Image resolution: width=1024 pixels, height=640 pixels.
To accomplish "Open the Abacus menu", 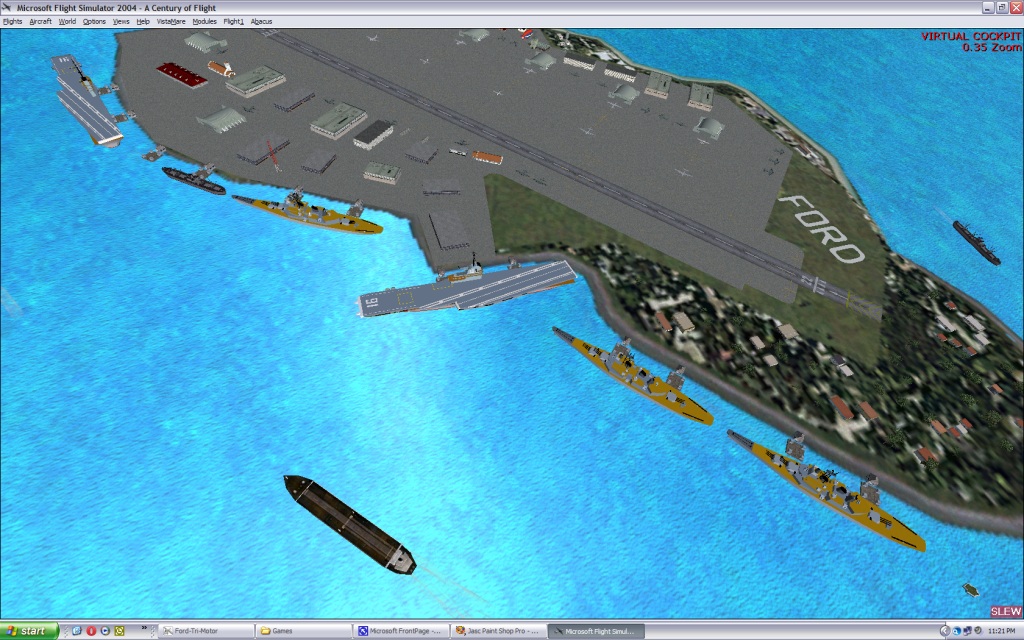I will point(261,21).
